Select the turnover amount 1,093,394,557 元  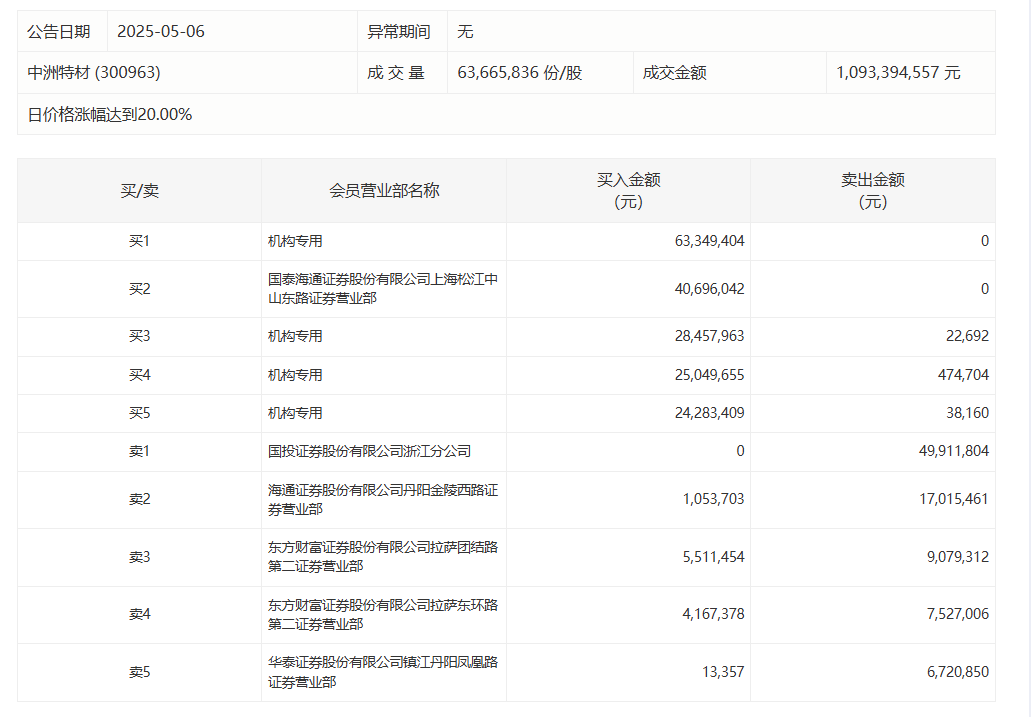(x=898, y=73)
